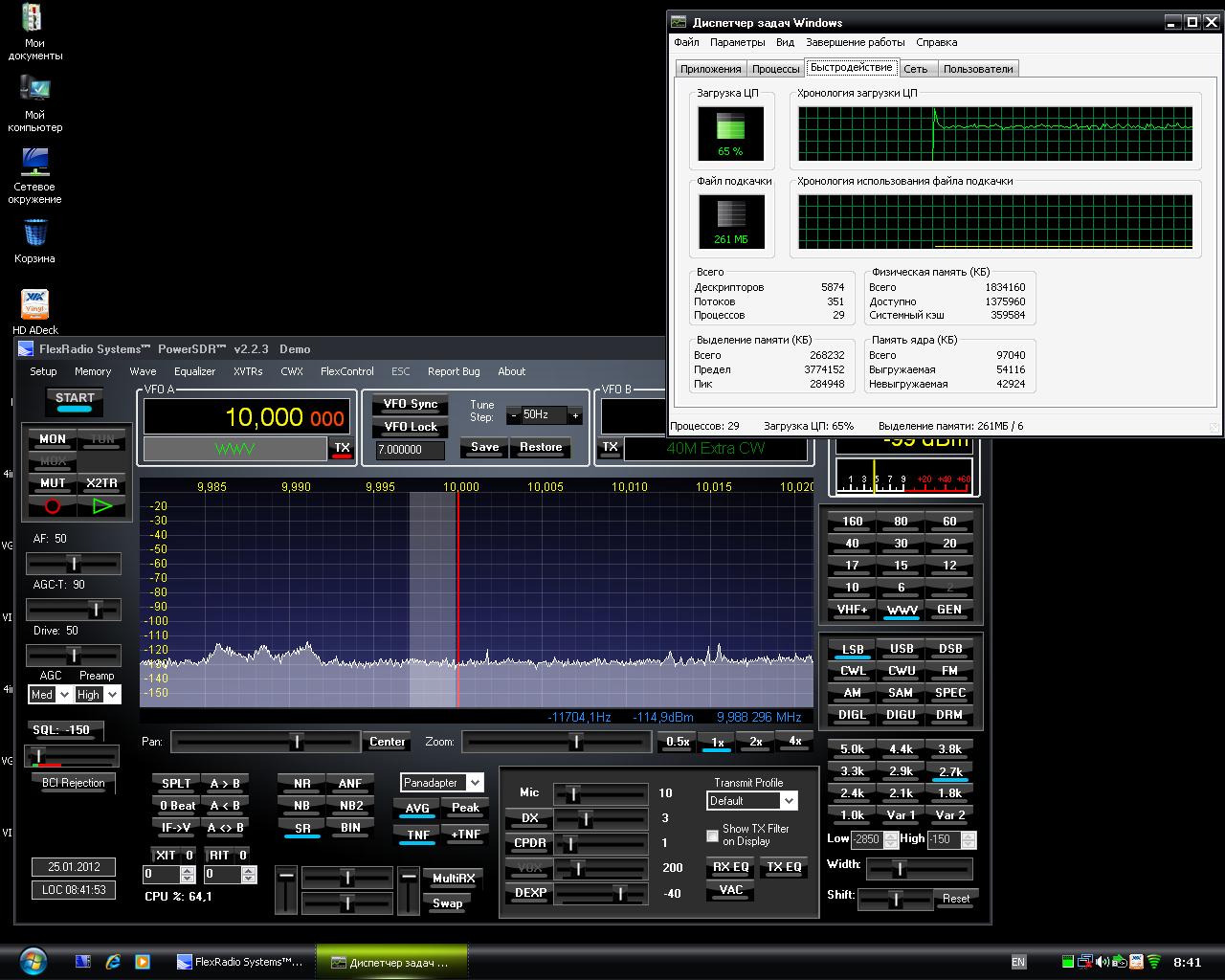This screenshot has width=1225, height=980.
Task: Select the 2.7k filter button
Action: [x=950, y=771]
